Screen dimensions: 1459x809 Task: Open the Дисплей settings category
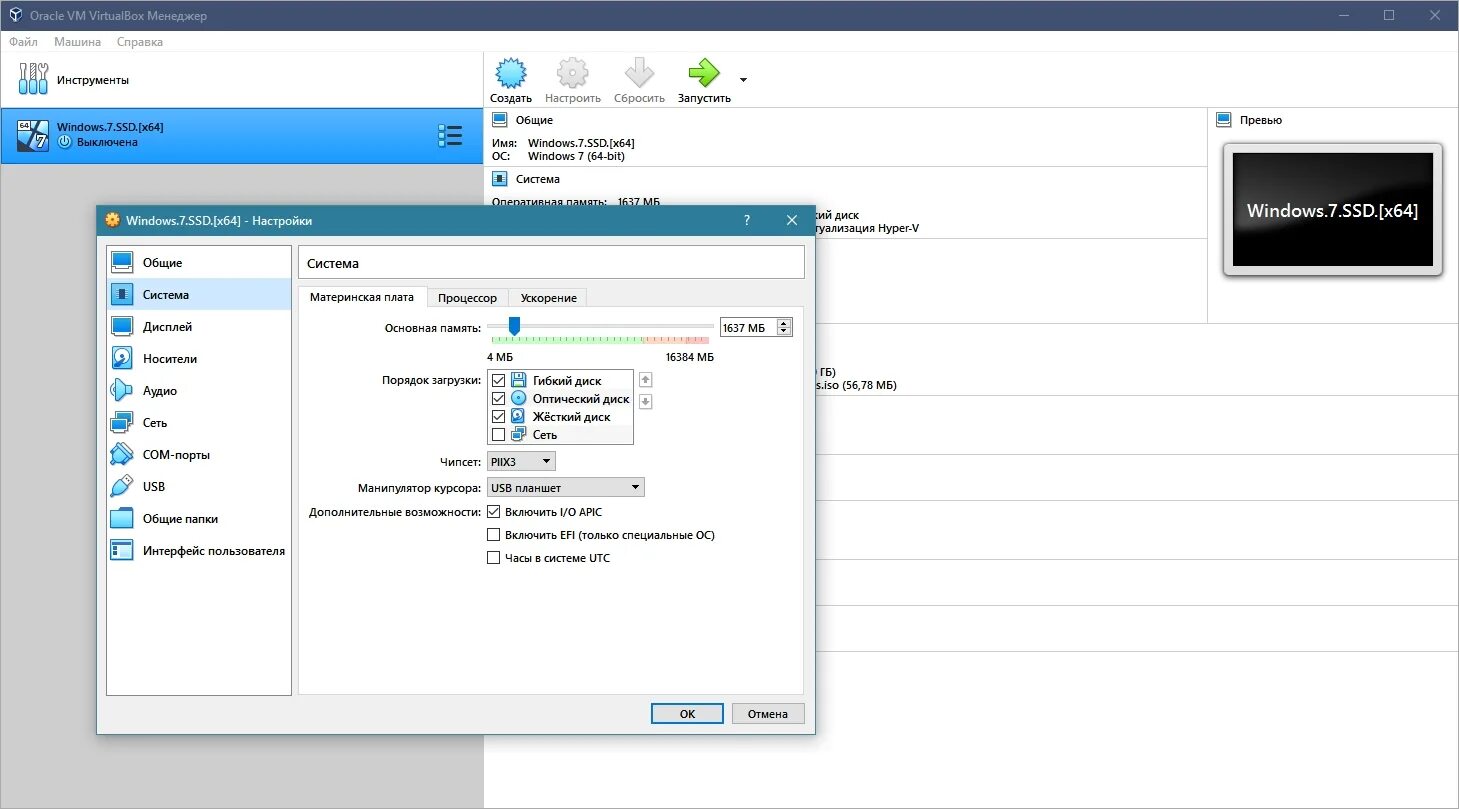point(199,327)
